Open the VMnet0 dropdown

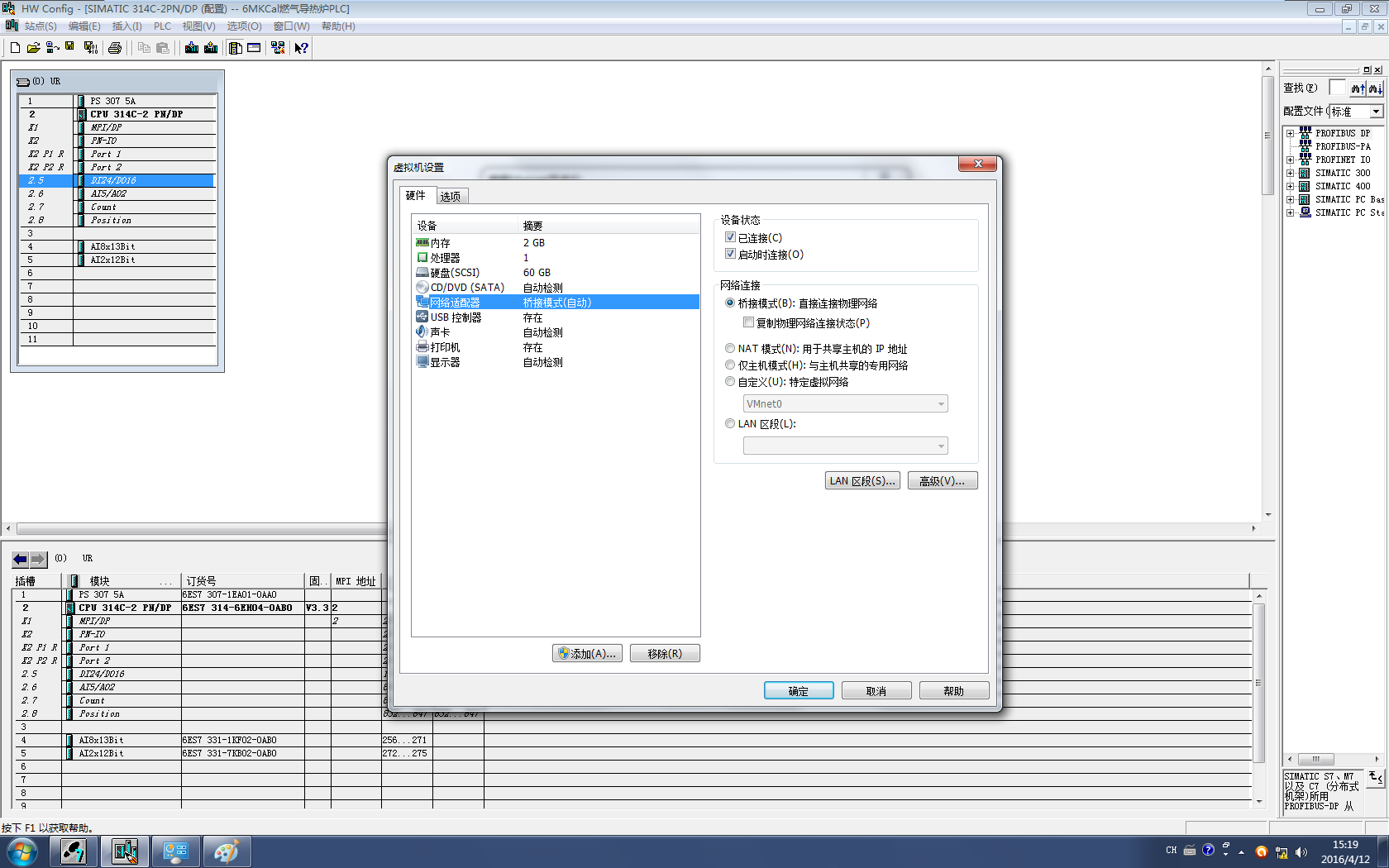tap(845, 404)
